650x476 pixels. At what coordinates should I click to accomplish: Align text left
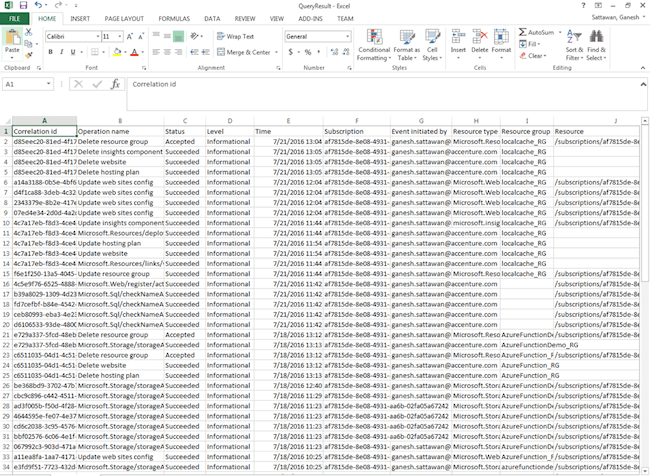point(156,52)
